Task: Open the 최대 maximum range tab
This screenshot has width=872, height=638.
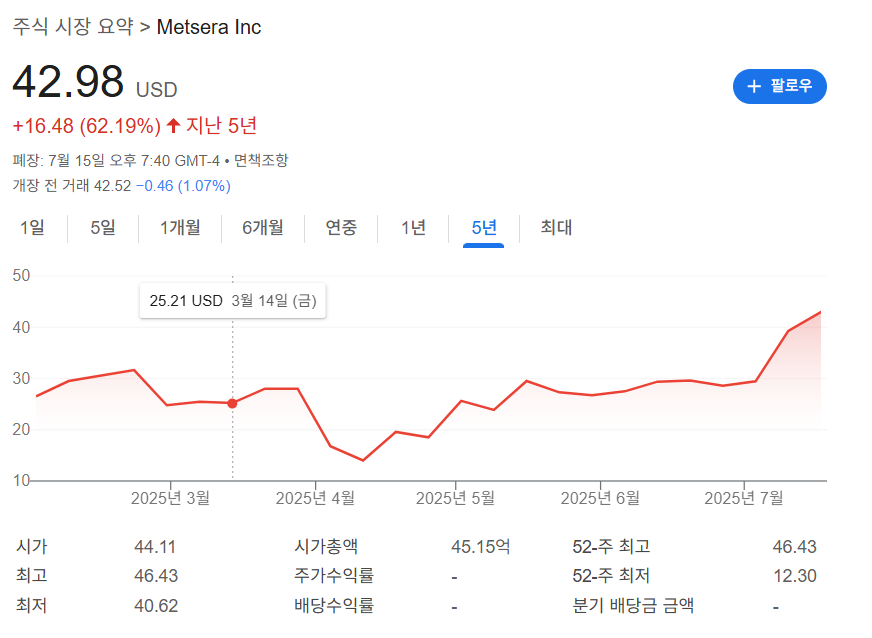Action: 556,227
